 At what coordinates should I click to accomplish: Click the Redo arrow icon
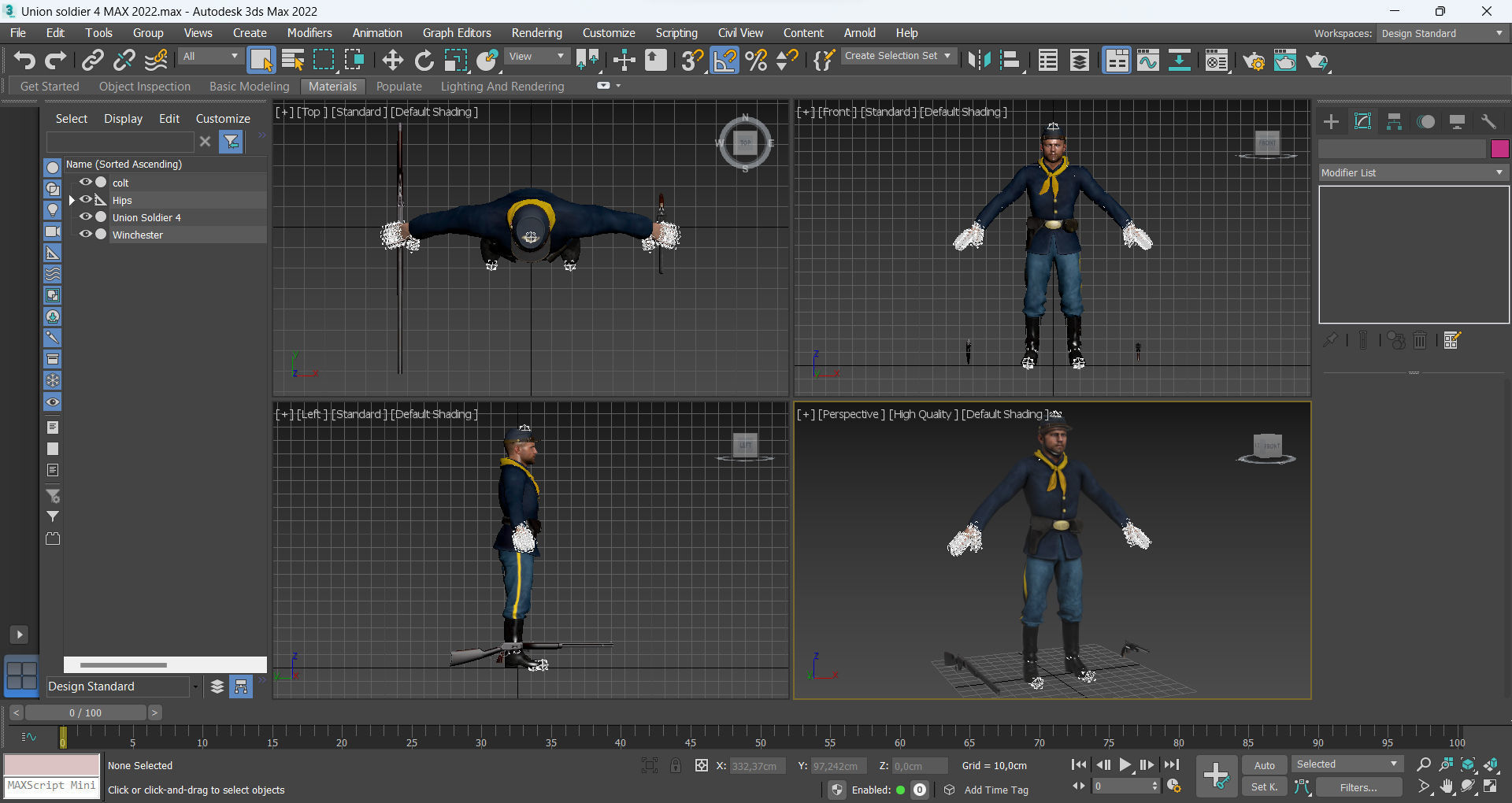55,60
